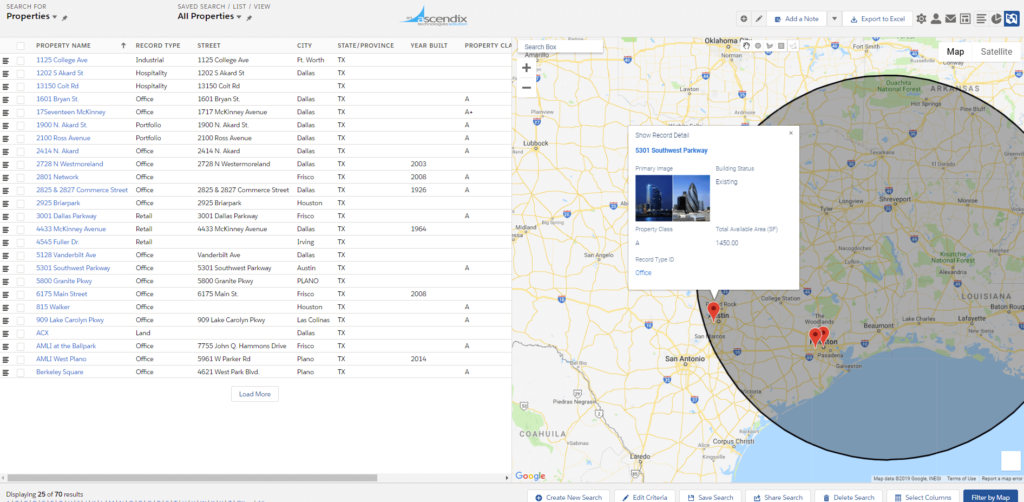
Task: Click the active map view icon
Action: [1012, 19]
